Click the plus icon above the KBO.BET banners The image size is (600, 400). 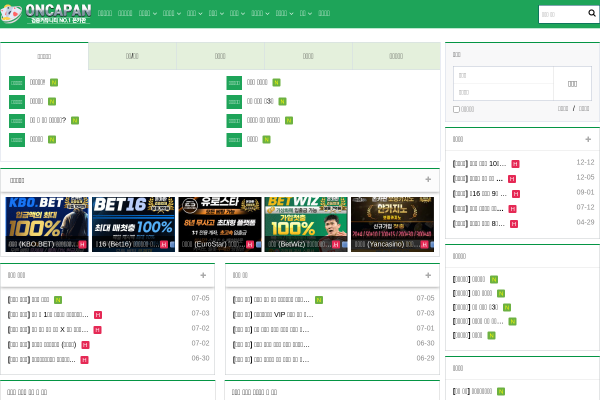[x=428, y=180]
